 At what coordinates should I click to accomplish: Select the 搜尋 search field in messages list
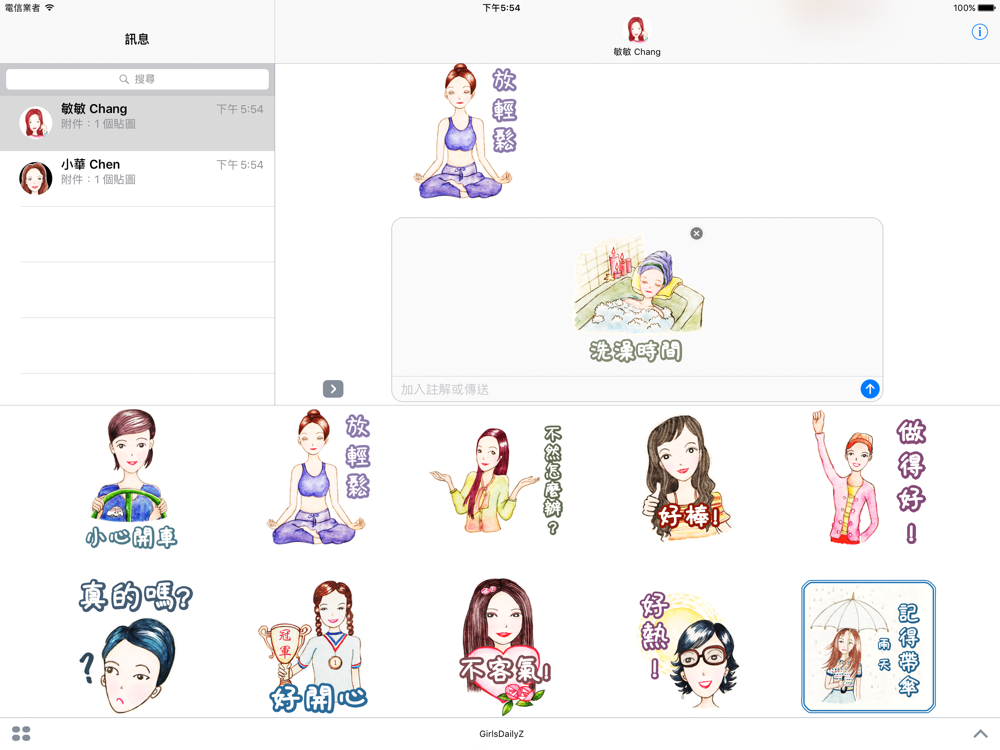[137, 79]
